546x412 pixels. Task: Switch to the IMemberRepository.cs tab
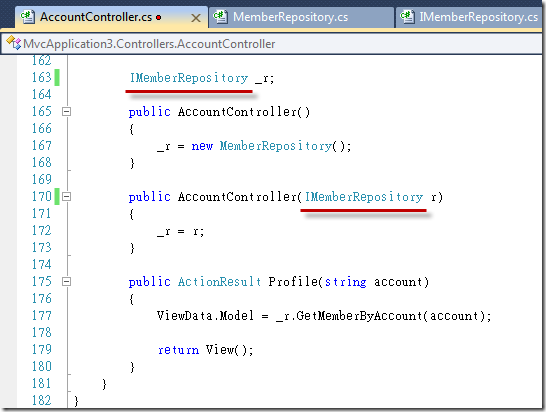coord(470,17)
